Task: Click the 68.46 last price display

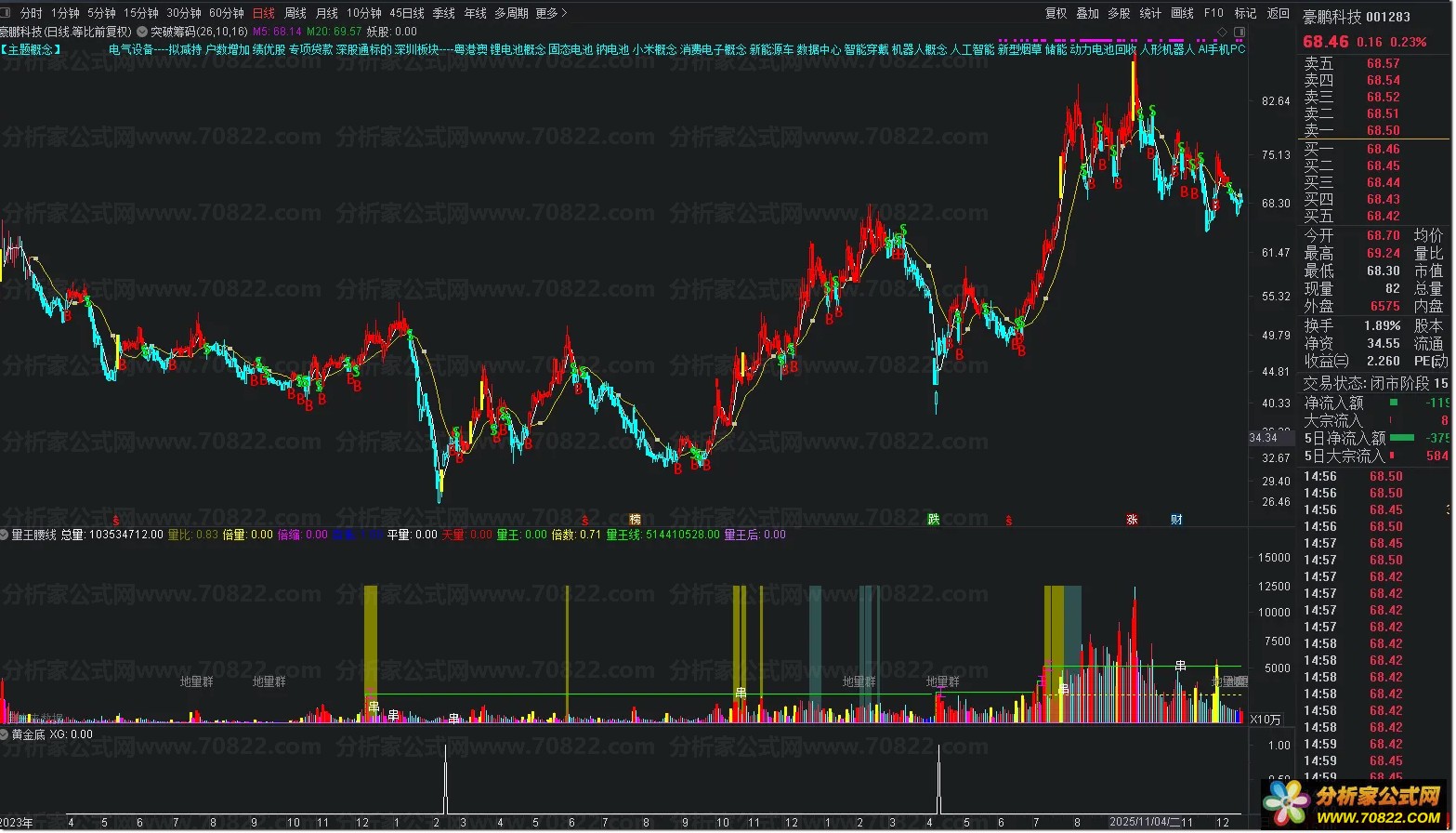Action: point(1326,42)
